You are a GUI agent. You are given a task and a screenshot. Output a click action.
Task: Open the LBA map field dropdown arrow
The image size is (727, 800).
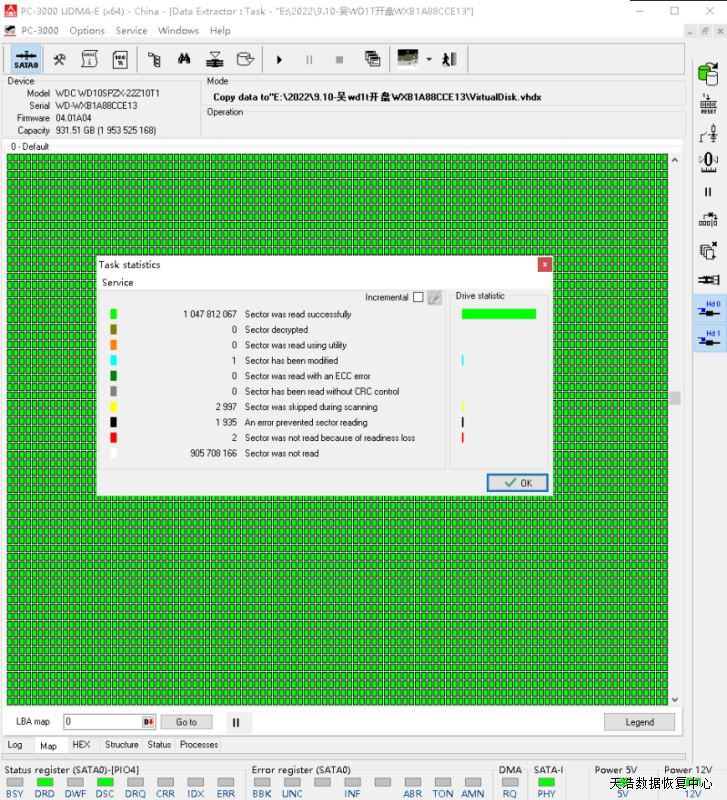149,722
